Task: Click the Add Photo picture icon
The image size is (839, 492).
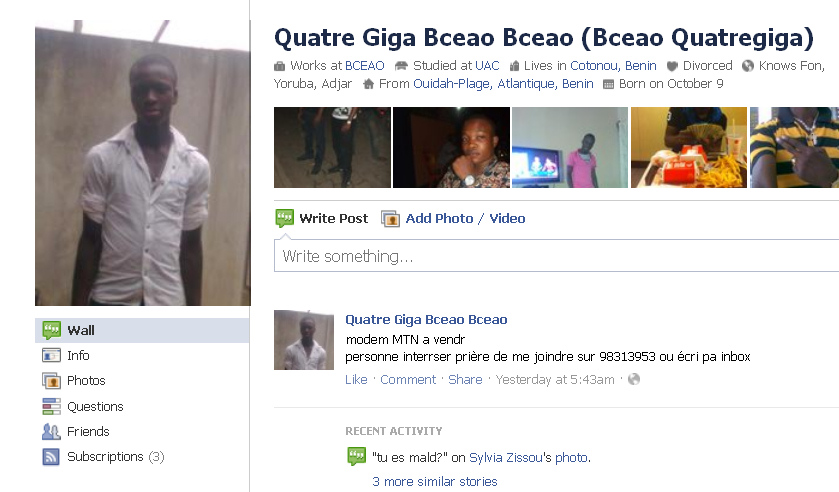Action: pos(390,218)
